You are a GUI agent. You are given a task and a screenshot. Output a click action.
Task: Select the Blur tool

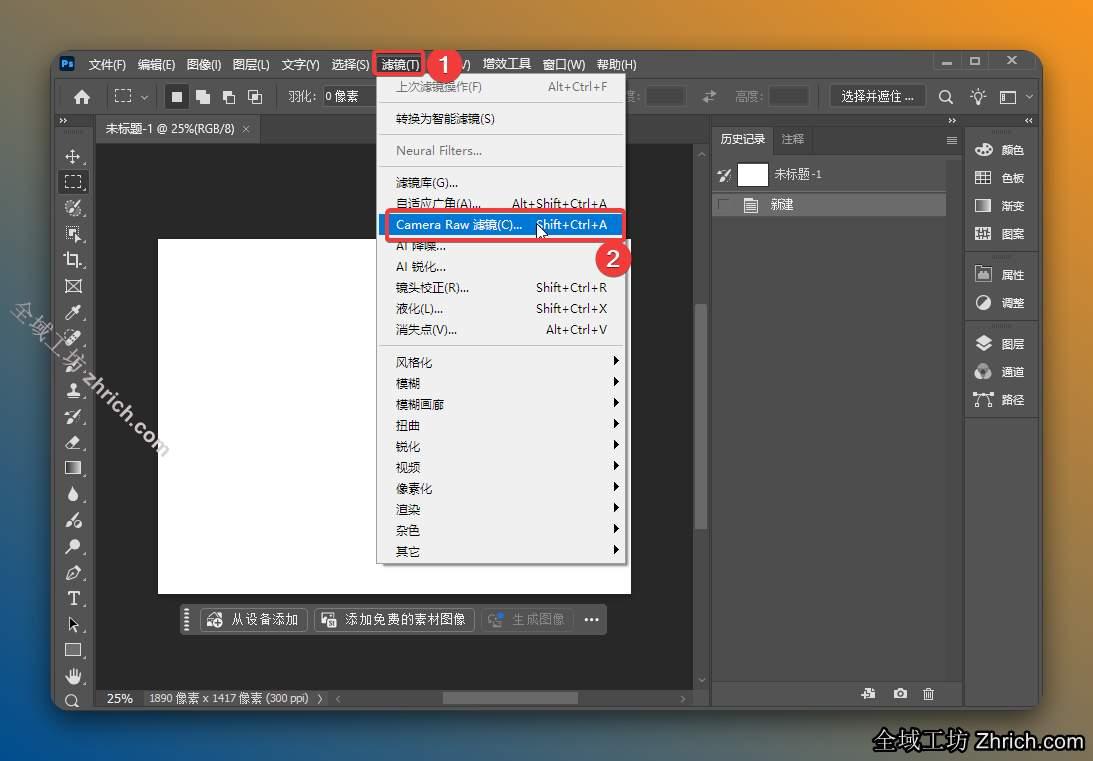tap(72, 494)
